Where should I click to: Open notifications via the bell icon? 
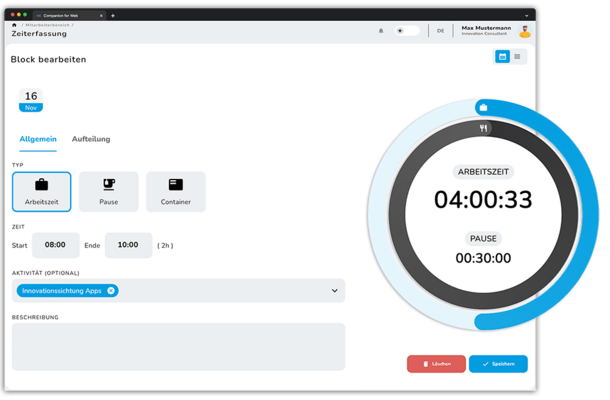coord(381,31)
